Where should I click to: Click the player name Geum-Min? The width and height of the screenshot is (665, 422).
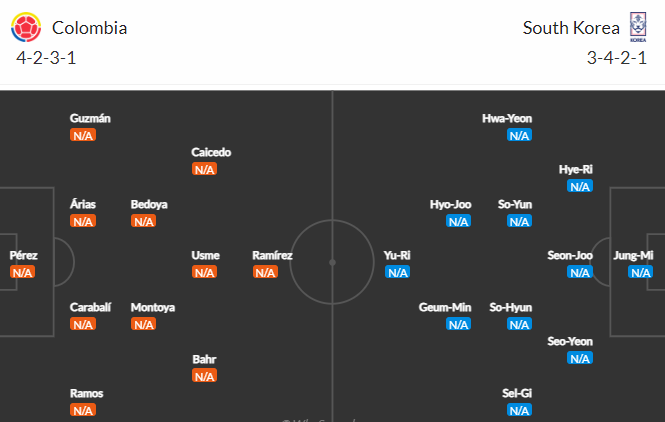445,307
